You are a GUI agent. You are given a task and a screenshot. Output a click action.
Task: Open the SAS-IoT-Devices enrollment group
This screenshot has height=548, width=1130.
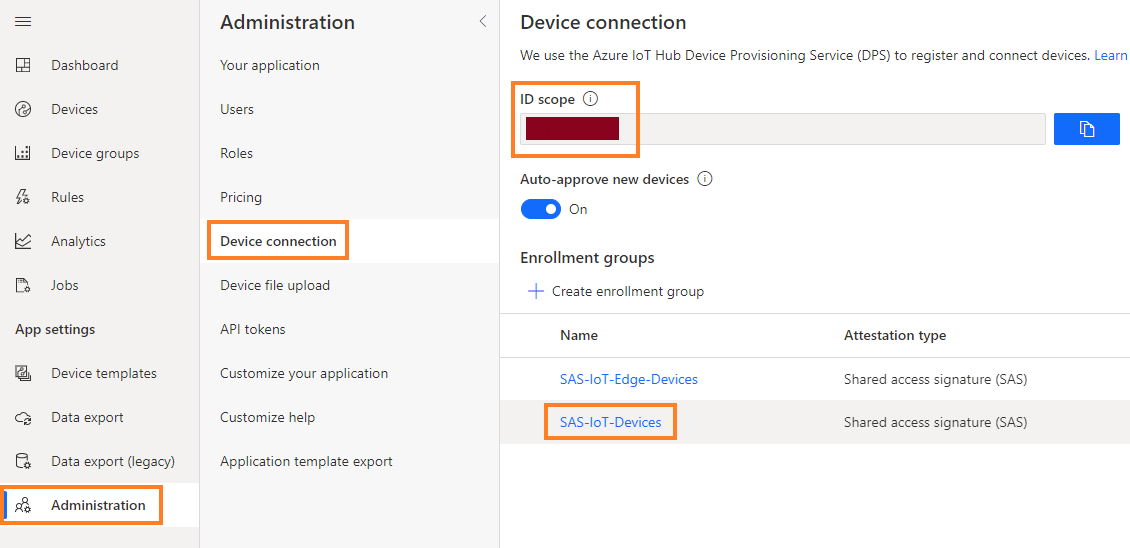[x=610, y=422]
